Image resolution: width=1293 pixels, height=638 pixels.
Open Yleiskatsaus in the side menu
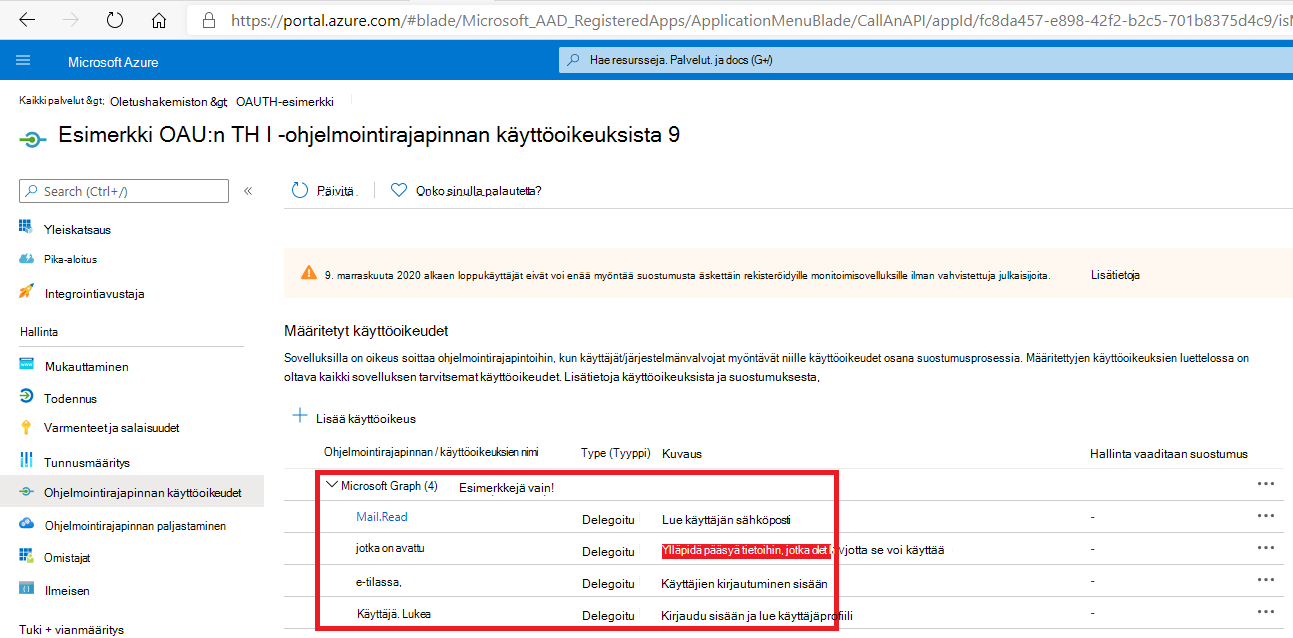coord(77,230)
